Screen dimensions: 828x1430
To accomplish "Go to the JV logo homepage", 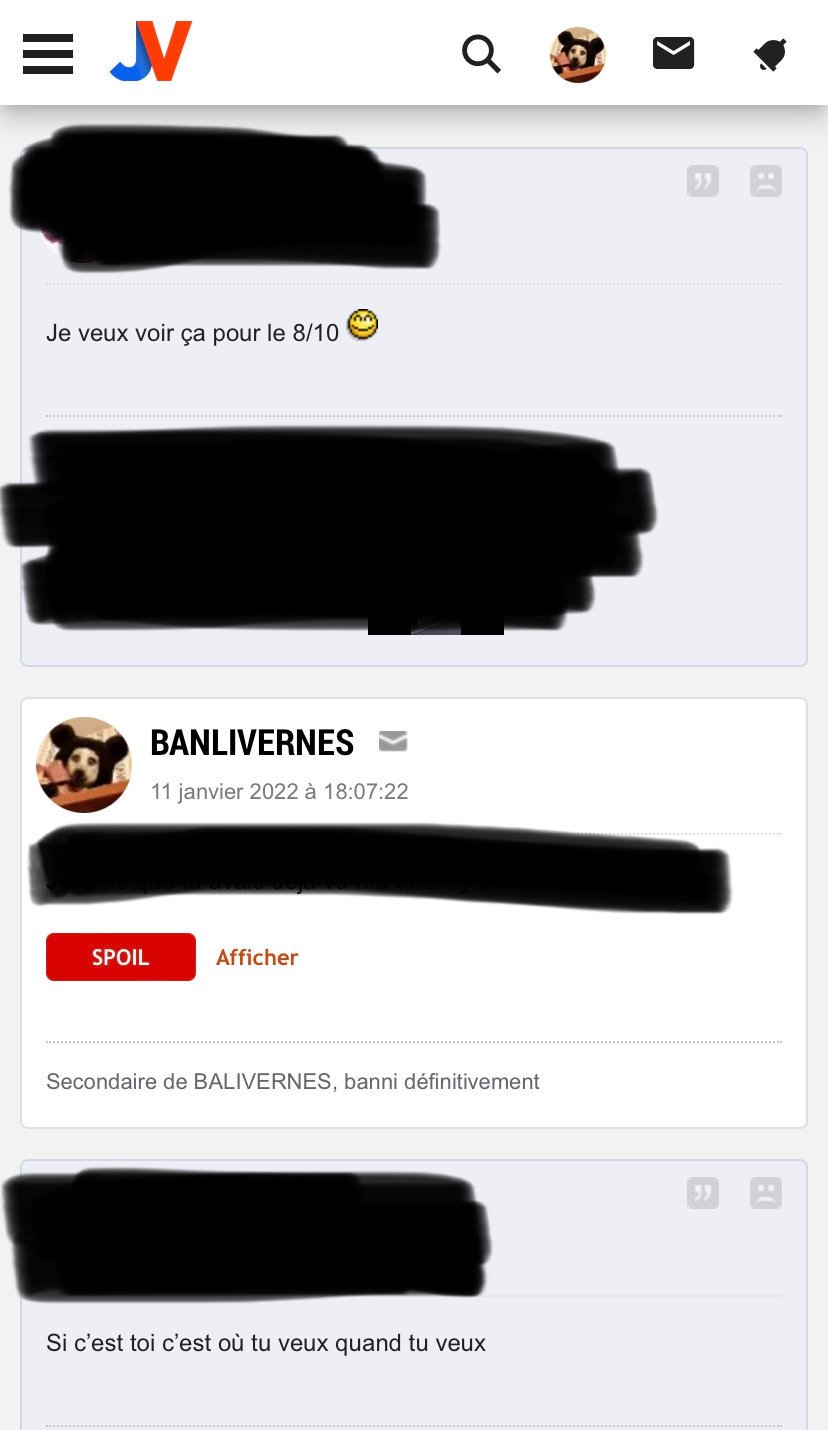I will pos(151,51).
